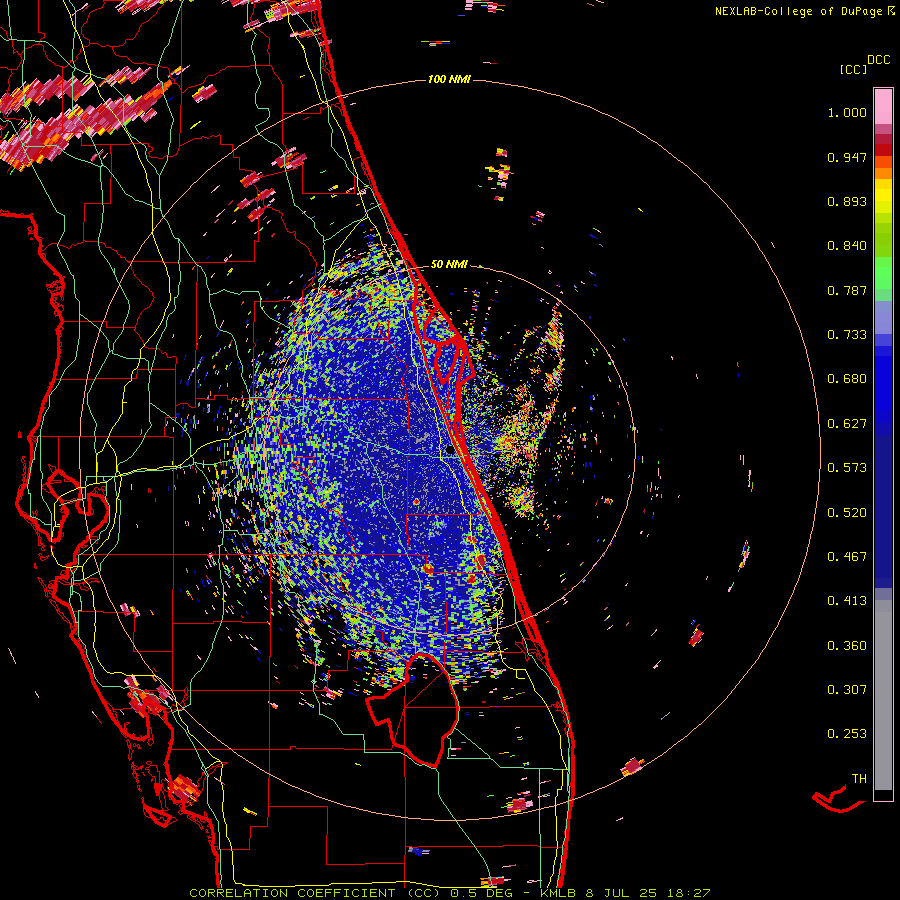The image size is (900, 900).
Task: Select the 0.947 legend value
Action: pyautogui.click(x=847, y=157)
